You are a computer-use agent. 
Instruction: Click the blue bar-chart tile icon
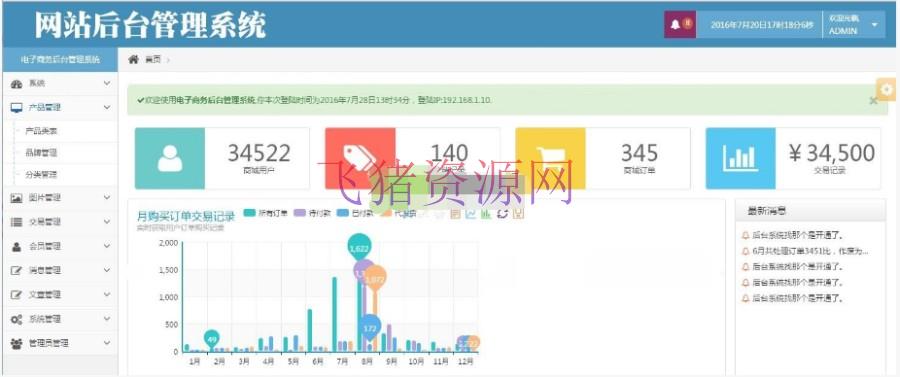[740, 158]
